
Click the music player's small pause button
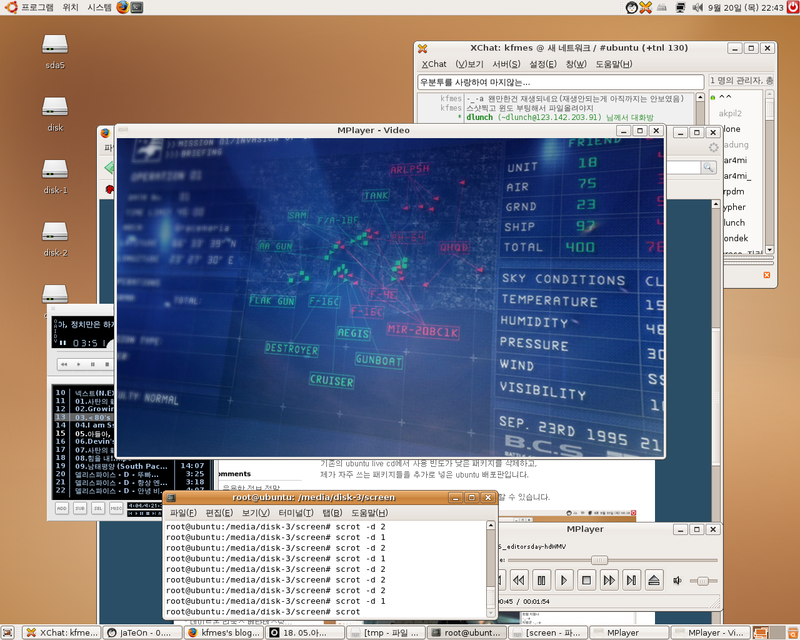(92, 364)
